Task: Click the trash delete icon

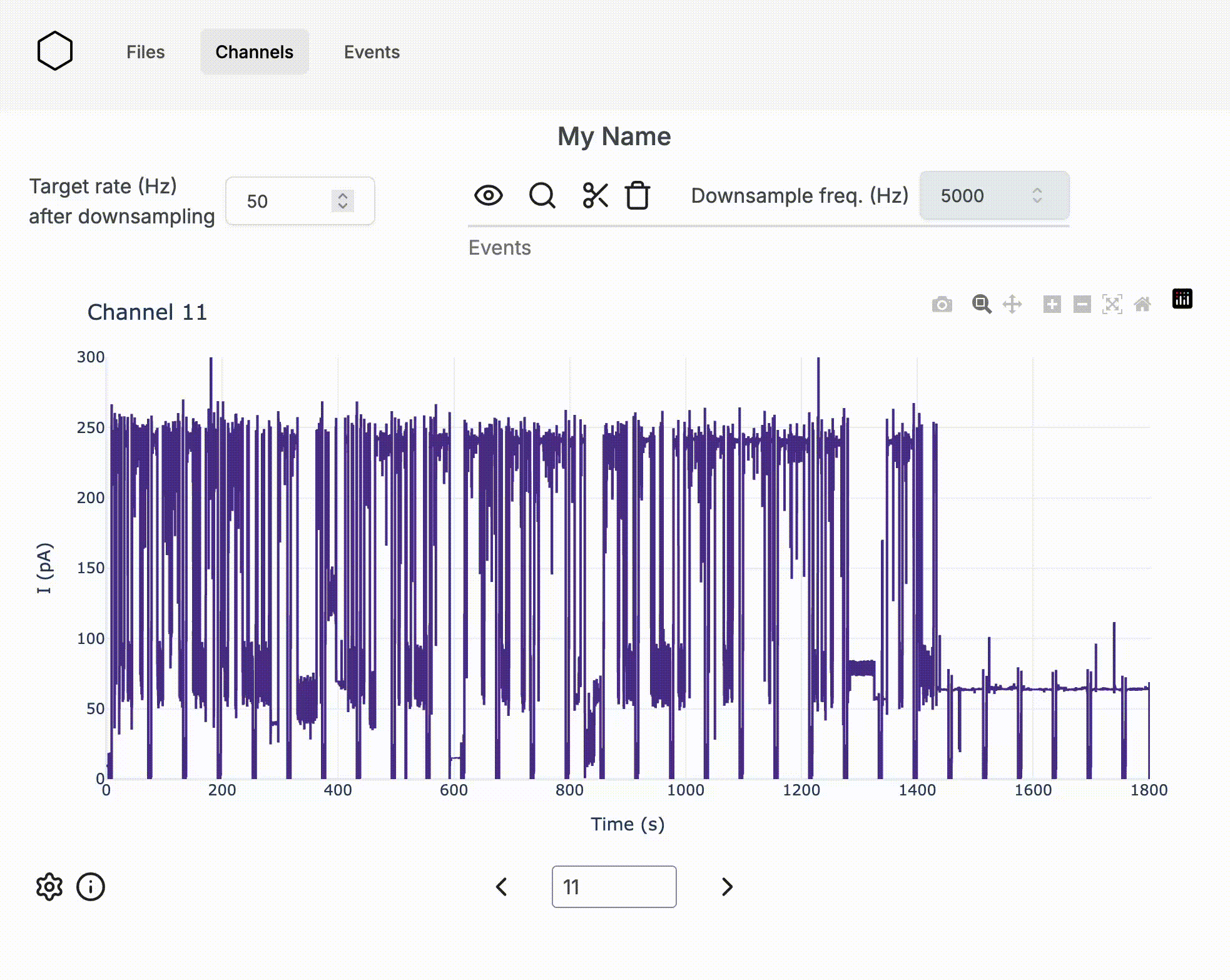Action: pyautogui.click(x=638, y=195)
